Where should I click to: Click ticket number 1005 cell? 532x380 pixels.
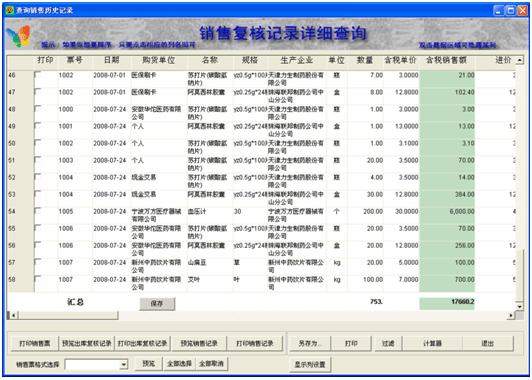click(x=75, y=215)
